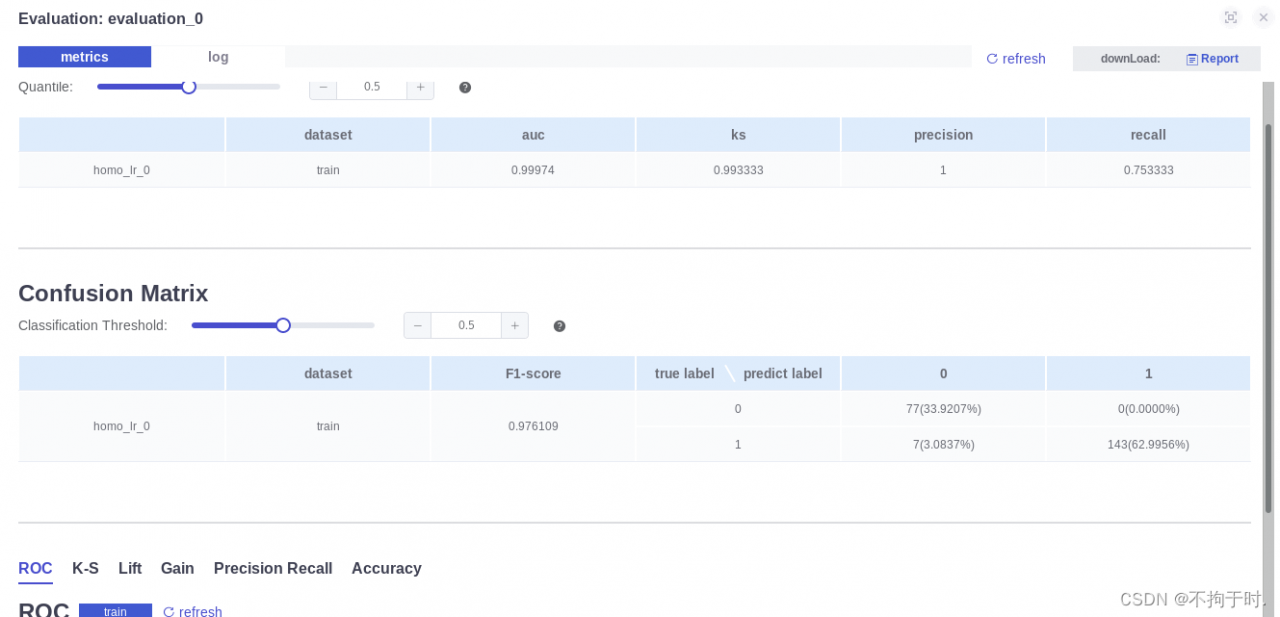This screenshot has height=617, width=1280.
Task: Show the Gain chart tab
Action: [177, 568]
